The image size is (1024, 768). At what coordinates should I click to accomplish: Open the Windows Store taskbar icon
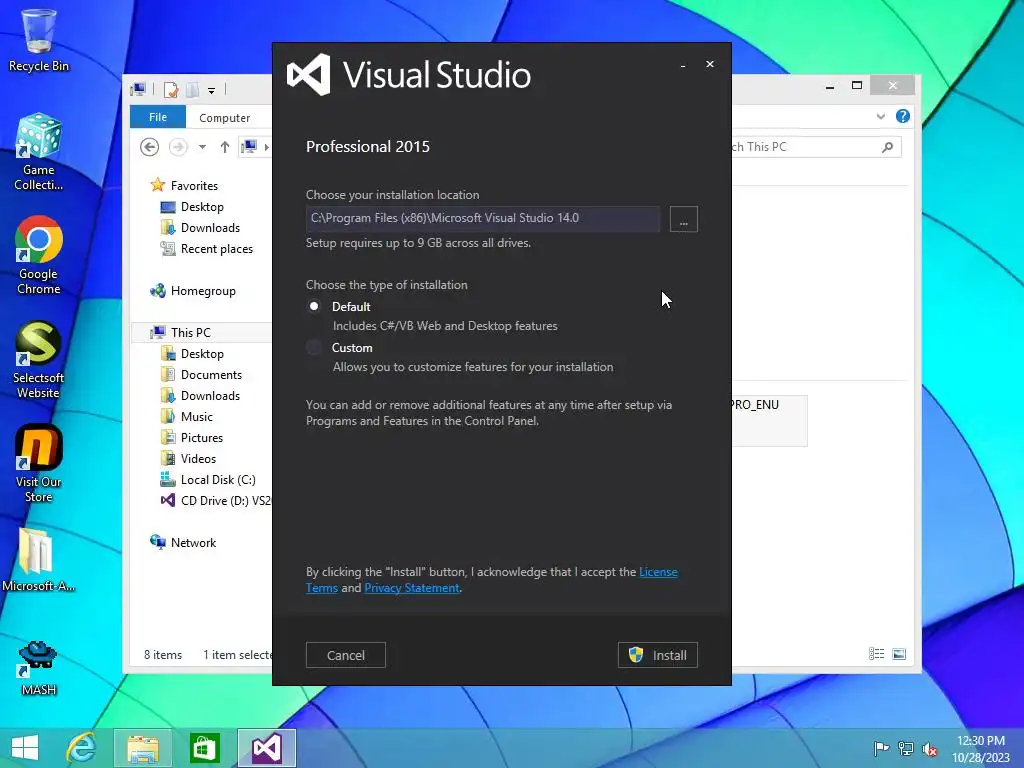pos(204,748)
